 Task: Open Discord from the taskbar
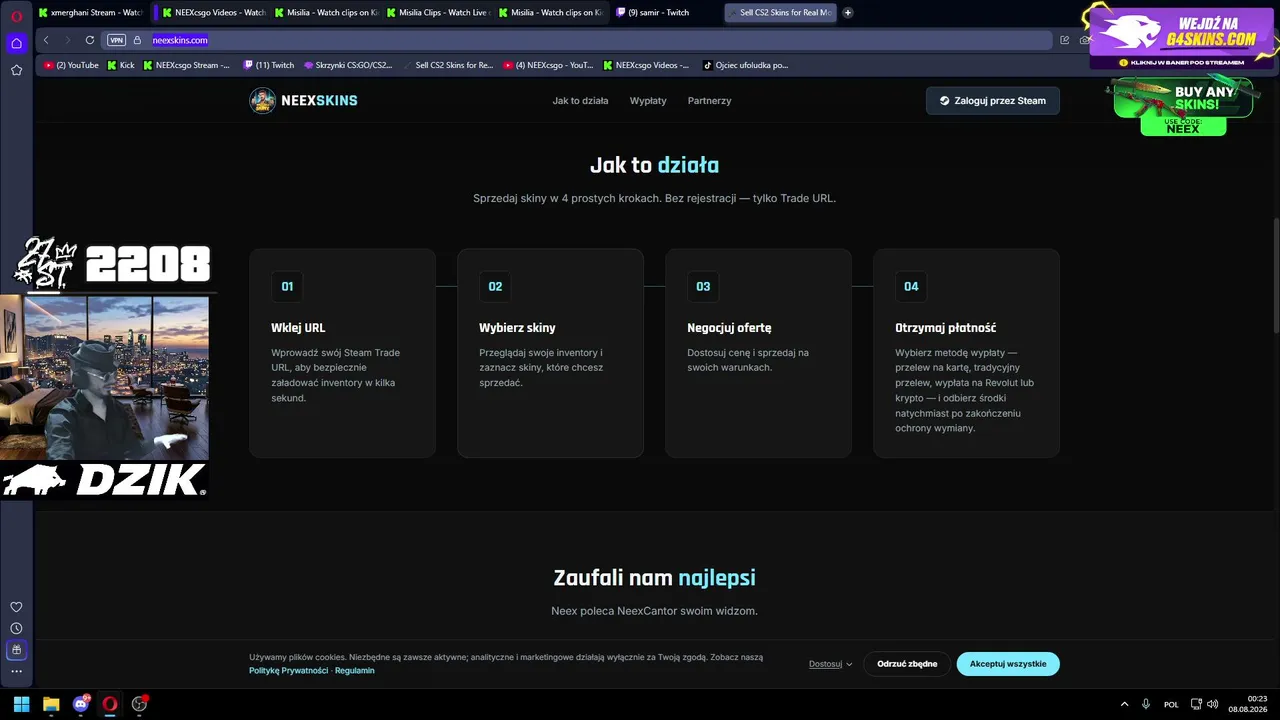pyautogui.click(x=81, y=704)
